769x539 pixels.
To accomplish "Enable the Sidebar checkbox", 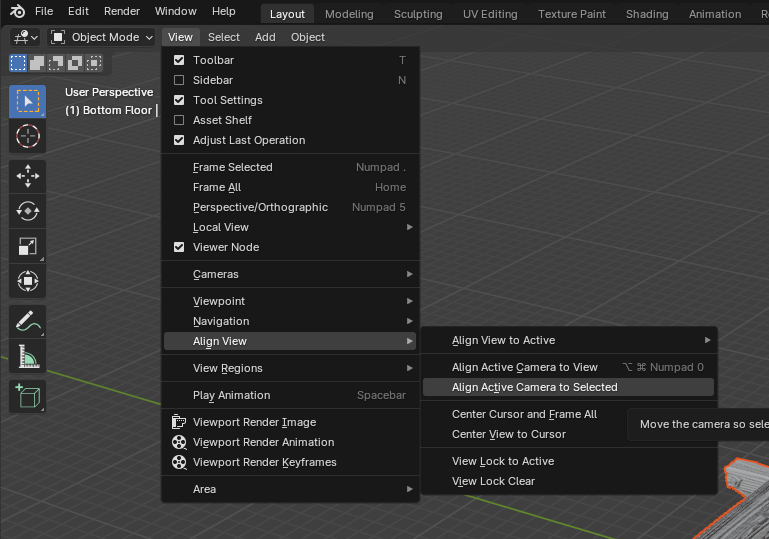I will [180, 80].
